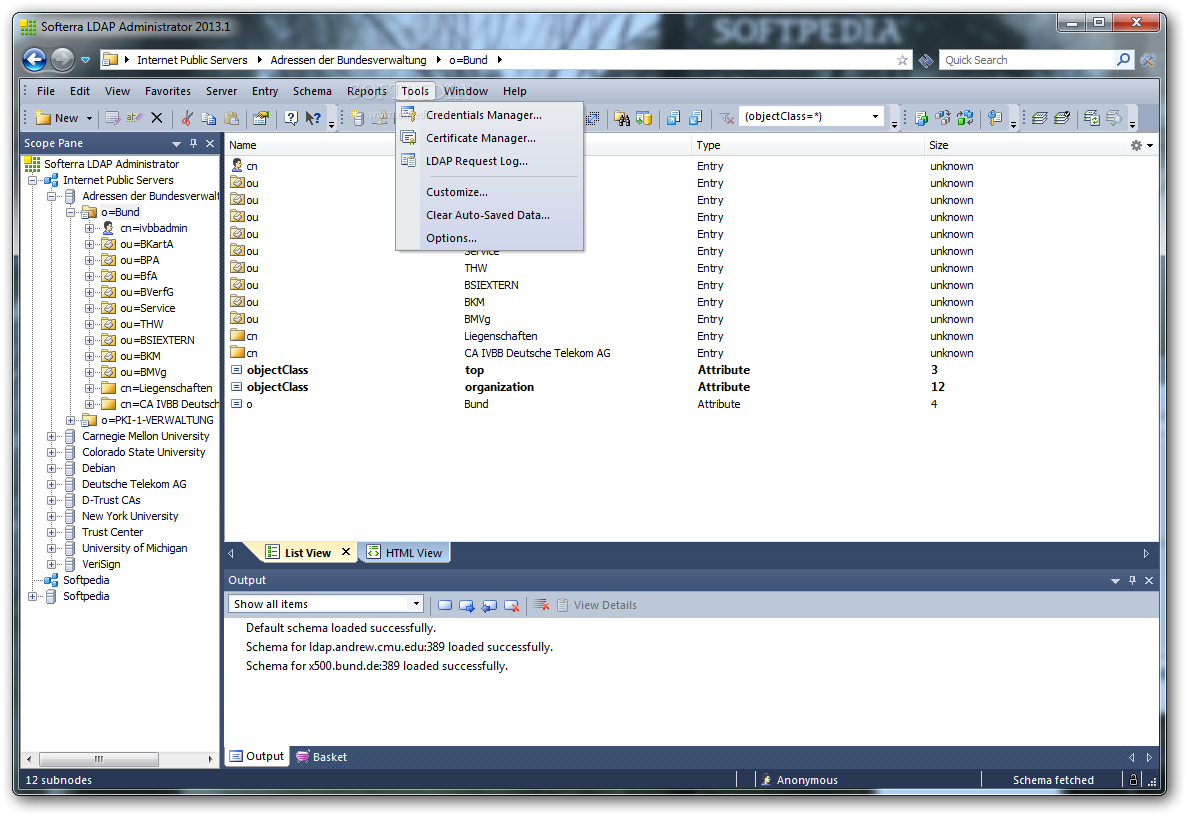
Task: Click the New button in toolbar
Action: click(x=58, y=118)
